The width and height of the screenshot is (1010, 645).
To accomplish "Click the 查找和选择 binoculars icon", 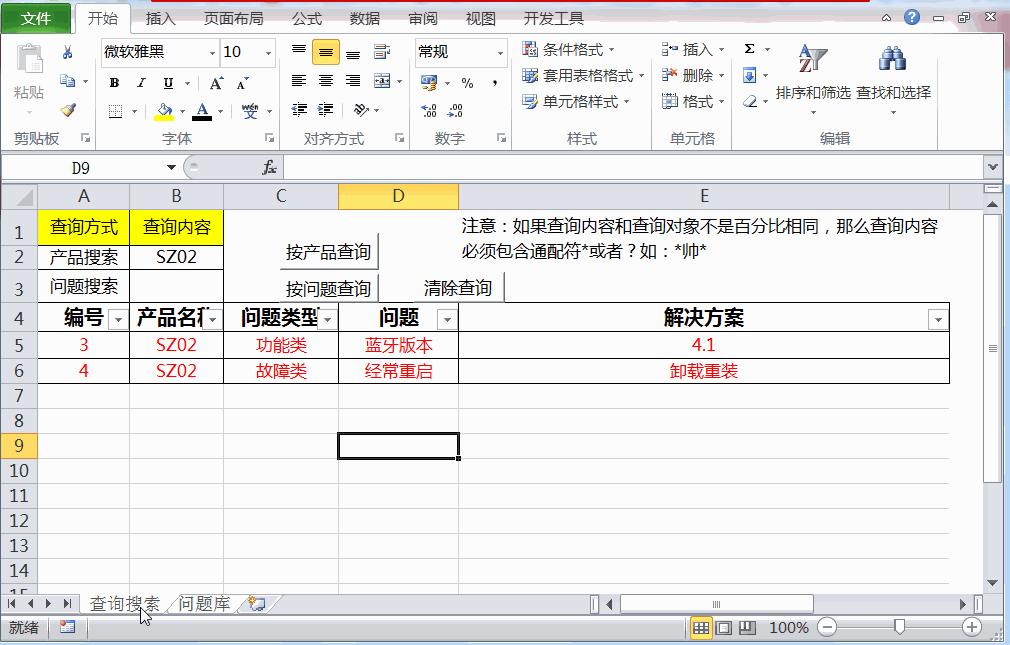I will pos(893,58).
